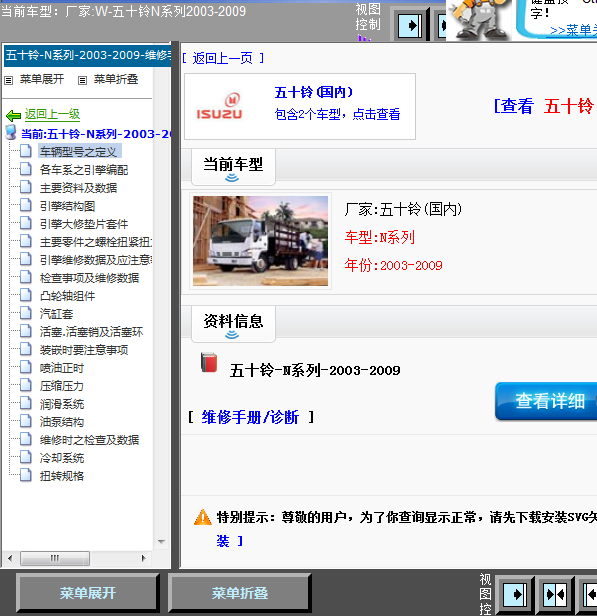
Task: Click page icon next to 压缩压力
Action: [26, 385]
